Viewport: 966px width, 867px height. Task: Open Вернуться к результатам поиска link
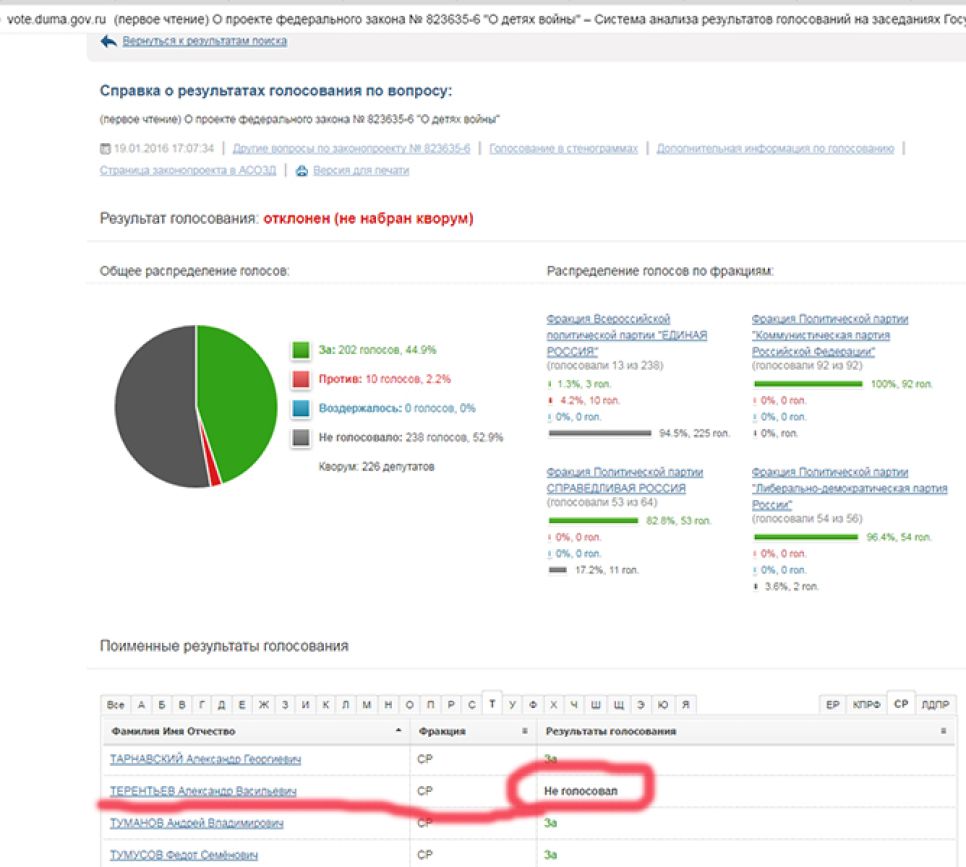tap(200, 40)
